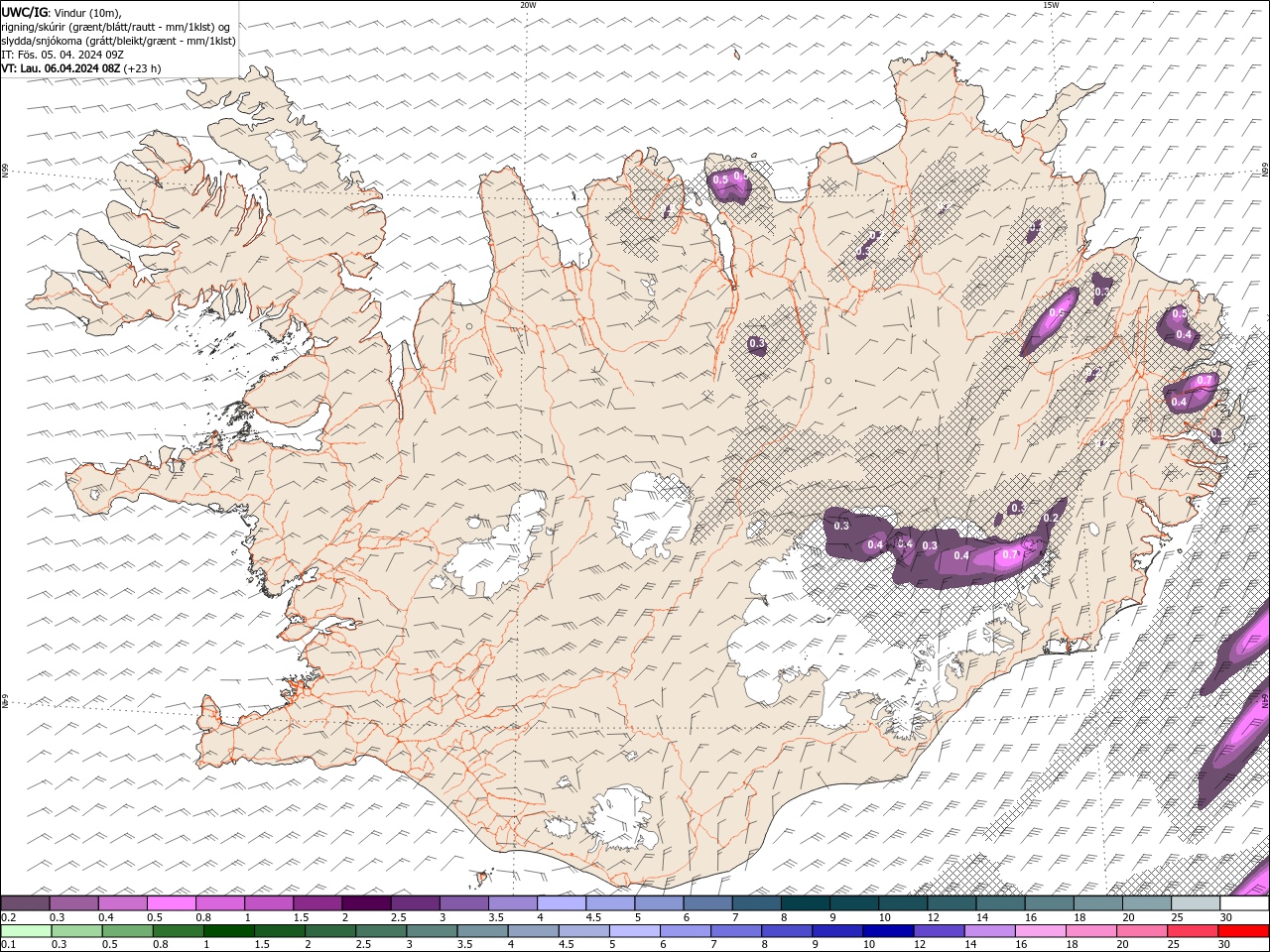Image resolution: width=1270 pixels, height=952 pixels.
Task: Click the bright pink upper swatch labeled 0.5
Action: click(172, 903)
